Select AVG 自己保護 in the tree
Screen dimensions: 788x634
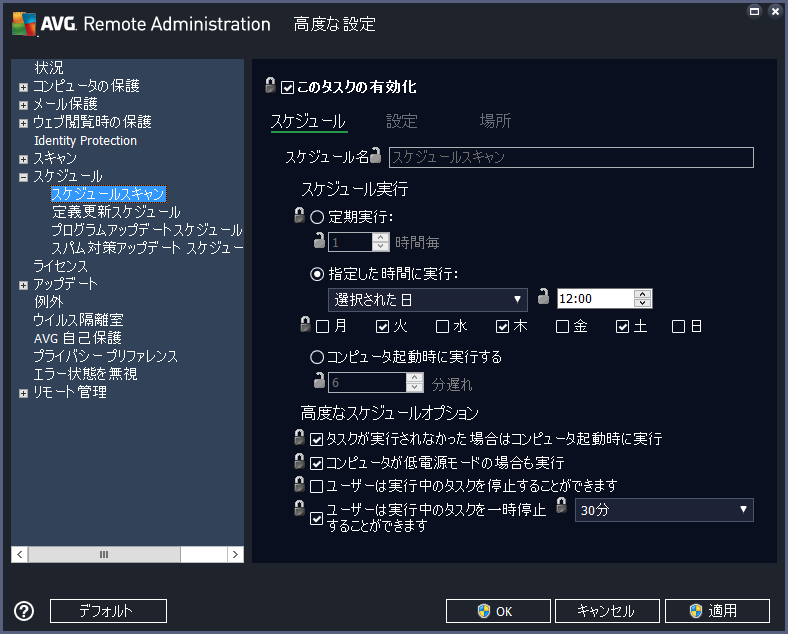(78, 338)
